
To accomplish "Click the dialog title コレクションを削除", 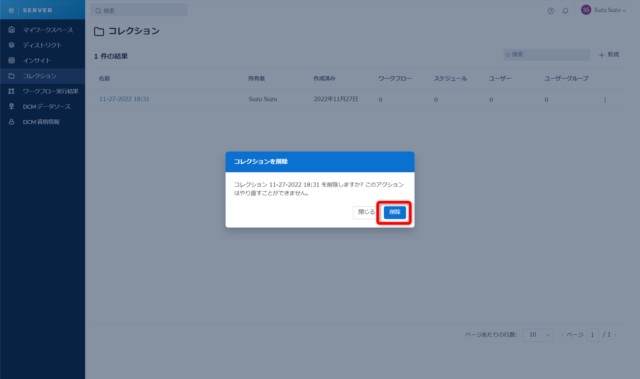I will [260, 162].
